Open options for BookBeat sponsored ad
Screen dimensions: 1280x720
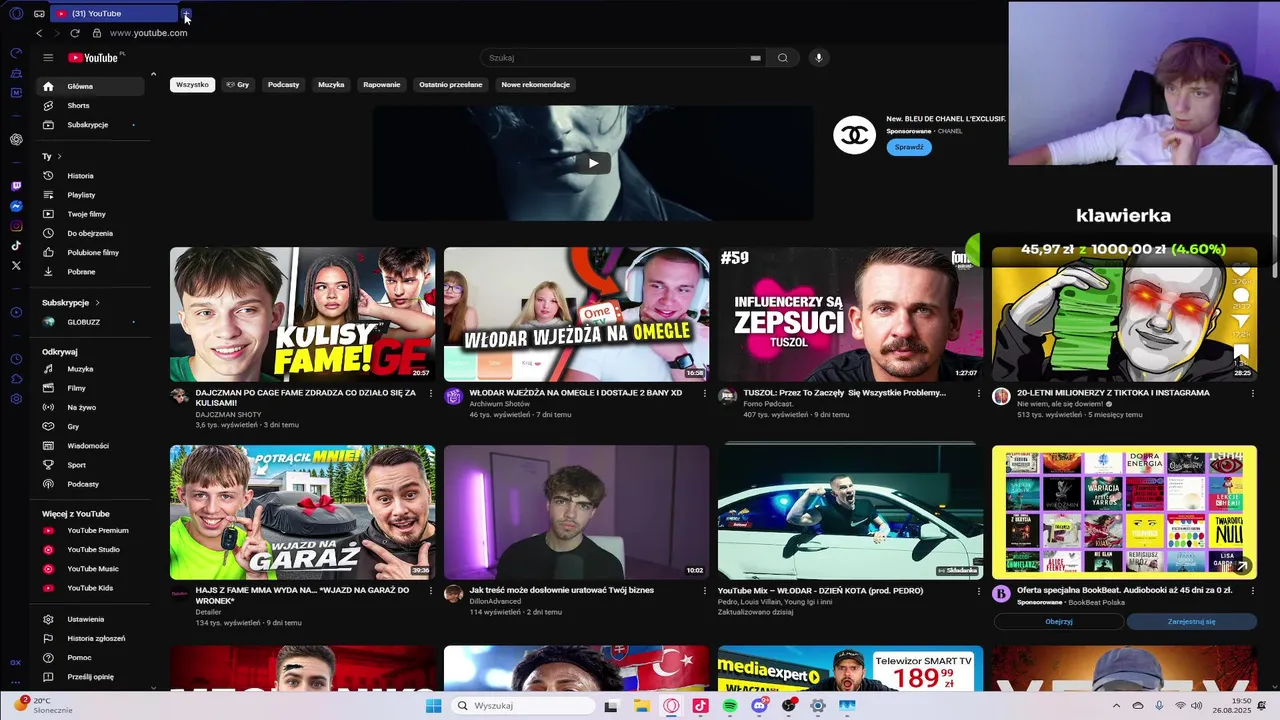point(1252,591)
